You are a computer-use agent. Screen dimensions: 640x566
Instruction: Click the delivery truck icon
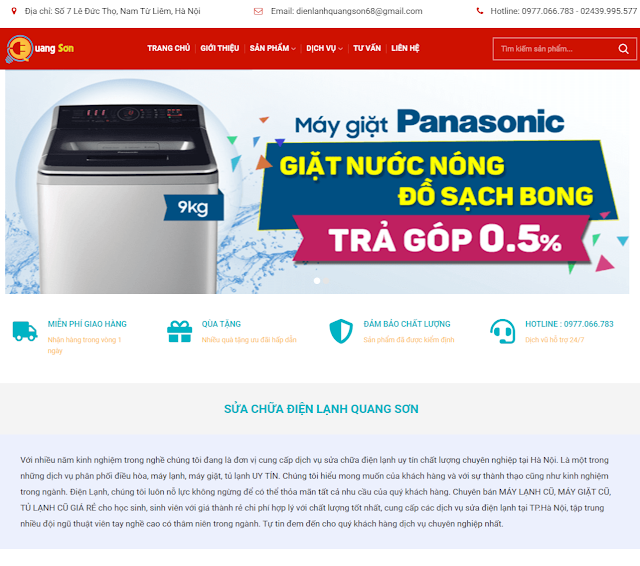25,331
